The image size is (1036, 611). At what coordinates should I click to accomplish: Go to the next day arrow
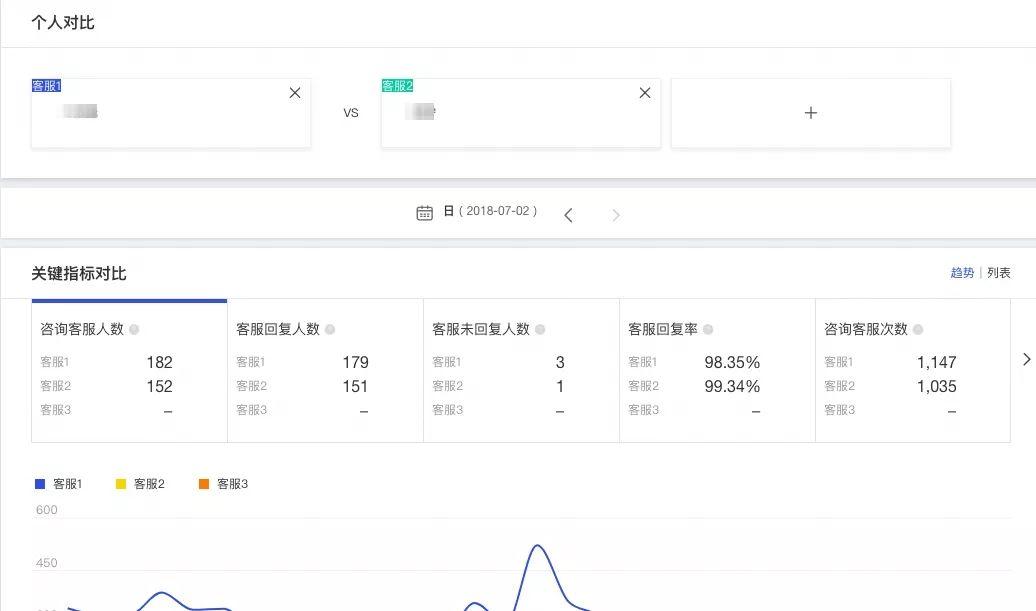coord(616,215)
